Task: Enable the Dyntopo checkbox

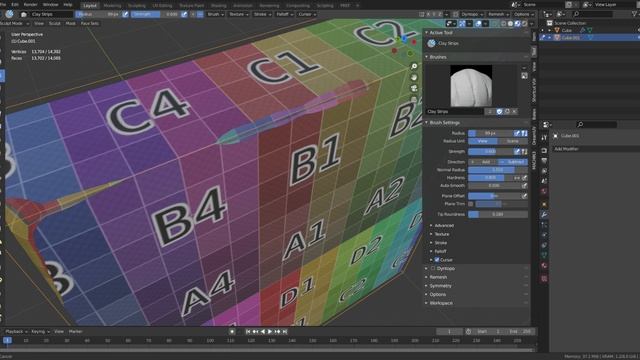Action: point(433,269)
